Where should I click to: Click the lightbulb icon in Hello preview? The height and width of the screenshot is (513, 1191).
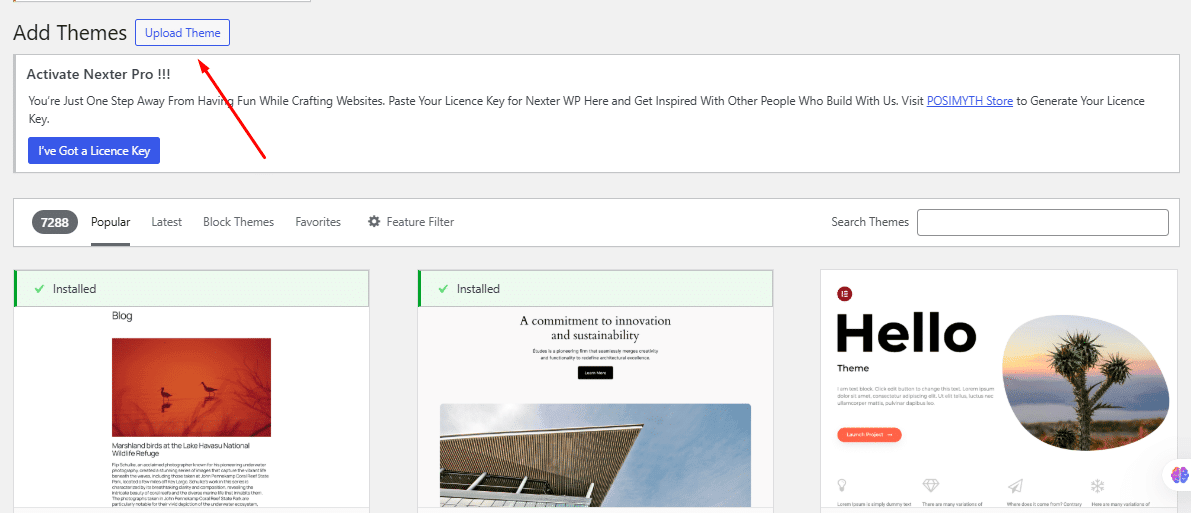pos(842,485)
